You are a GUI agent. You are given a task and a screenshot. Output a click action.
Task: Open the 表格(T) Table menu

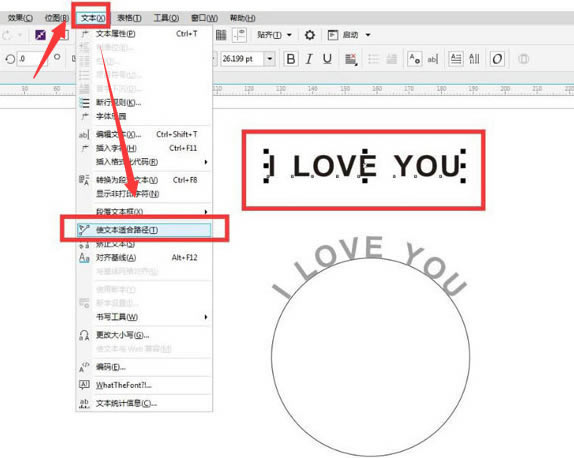pyautogui.click(x=129, y=18)
